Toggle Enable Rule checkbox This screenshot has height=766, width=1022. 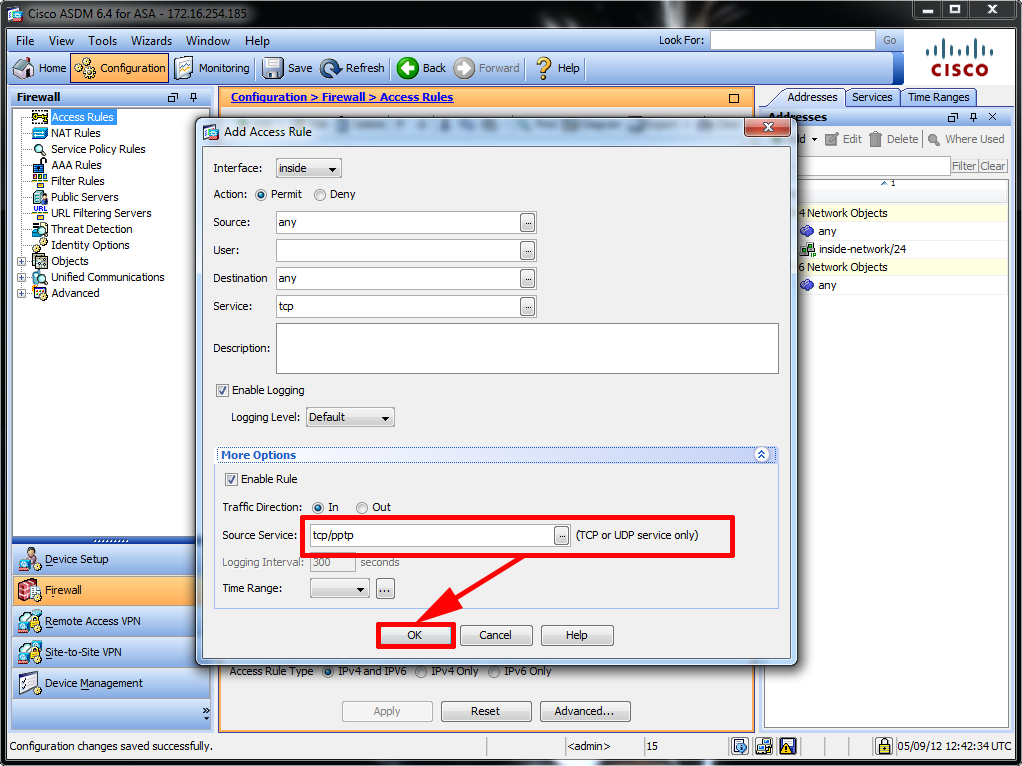pyautogui.click(x=231, y=479)
